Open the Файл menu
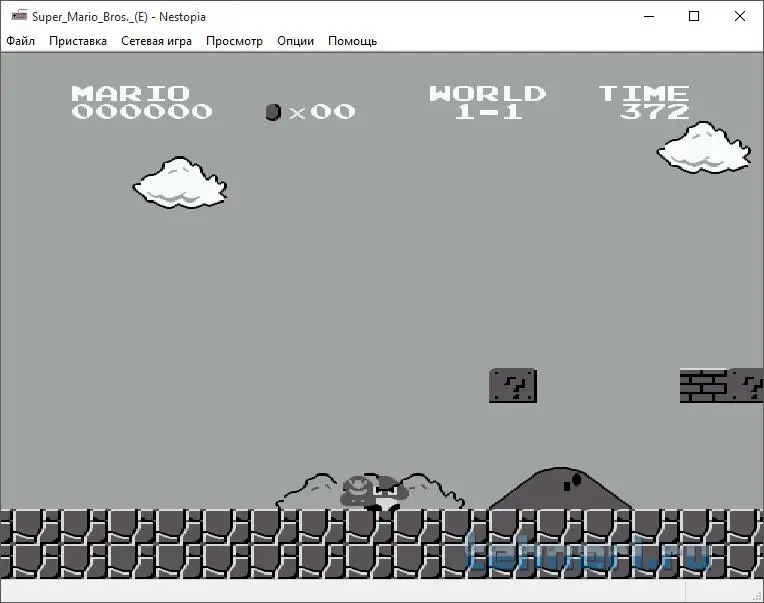The width and height of the screenshot is (764, 603). 20,41
